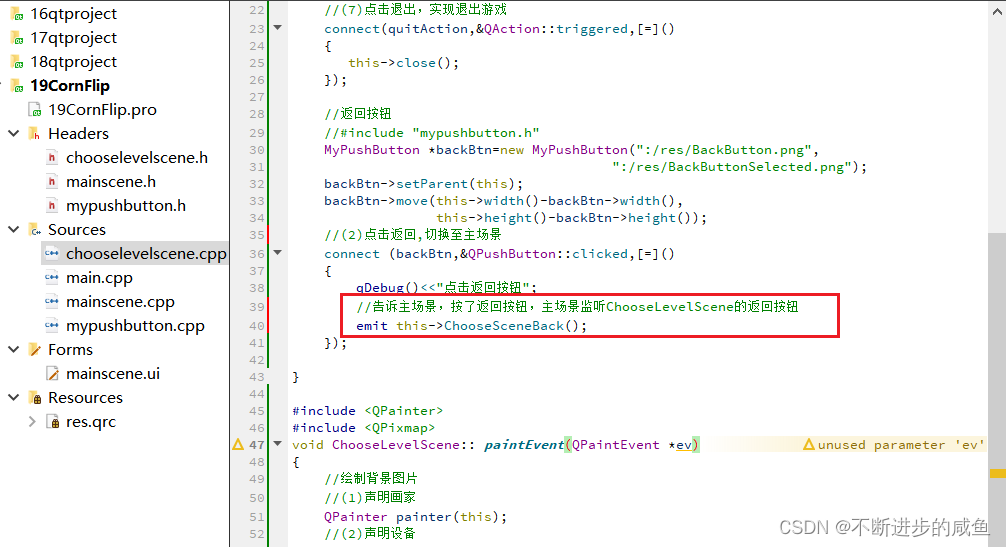Screen dimensions: 1006x547
Task: Select the 18qtproject project entry
Action: (x=73, y=62)
